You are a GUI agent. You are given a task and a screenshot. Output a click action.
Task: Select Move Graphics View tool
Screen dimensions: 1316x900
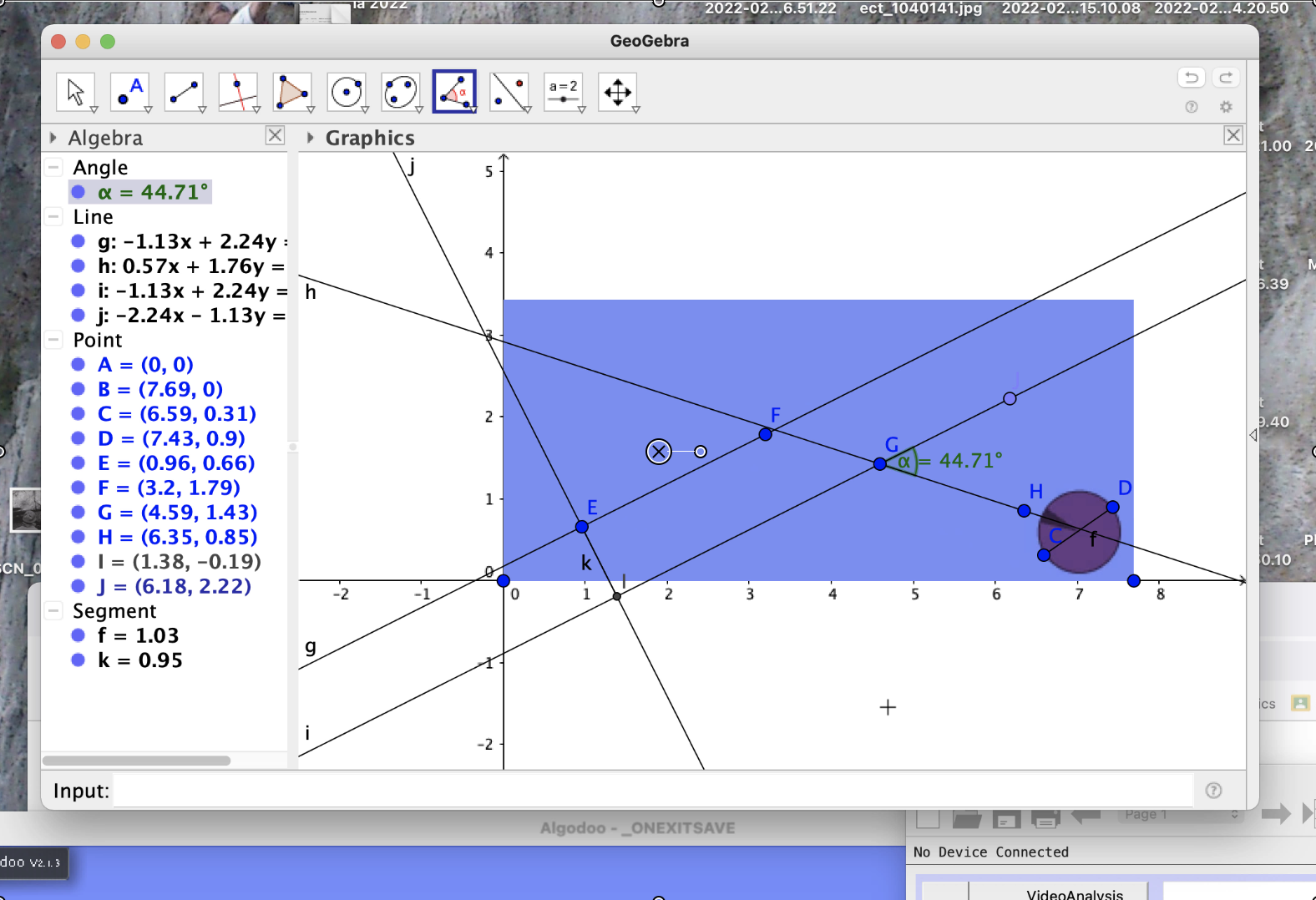(x=617, y=92)
